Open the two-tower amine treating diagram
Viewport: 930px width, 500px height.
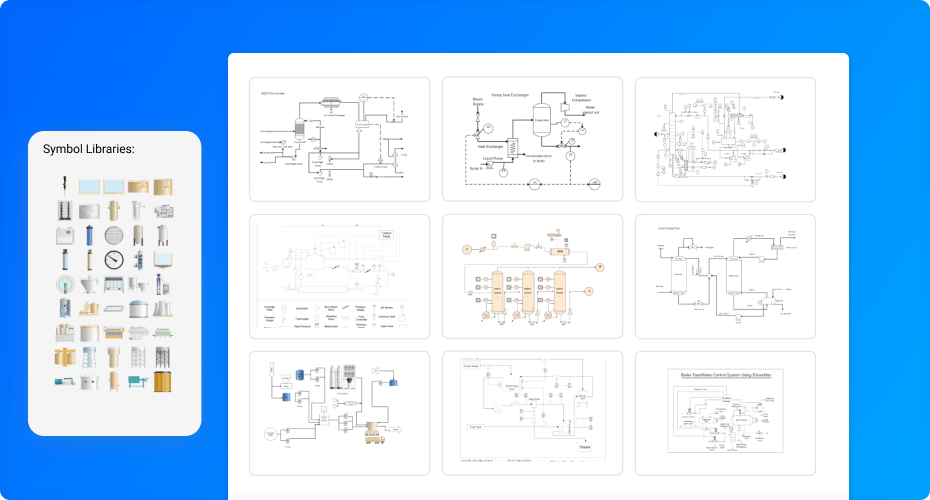point(725,276)
